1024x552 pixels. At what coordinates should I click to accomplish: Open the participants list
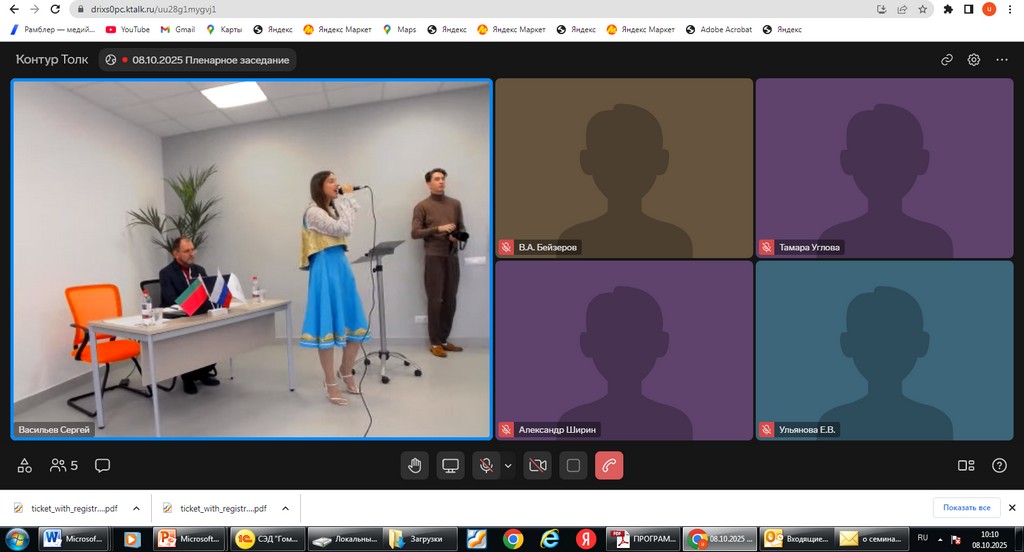point(64,465)
